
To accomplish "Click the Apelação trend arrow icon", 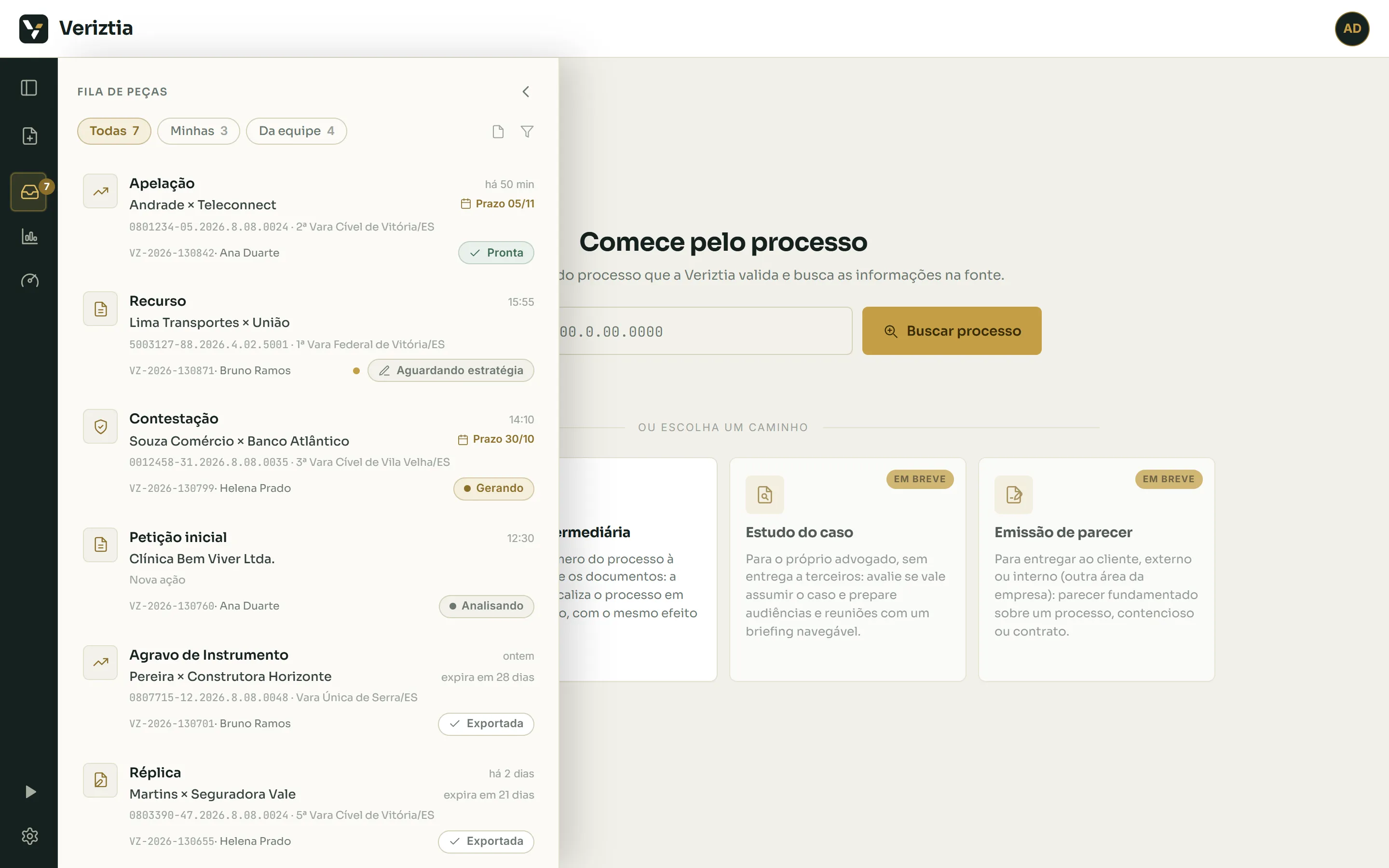I will pyautogui.click(x=100, y=191).
